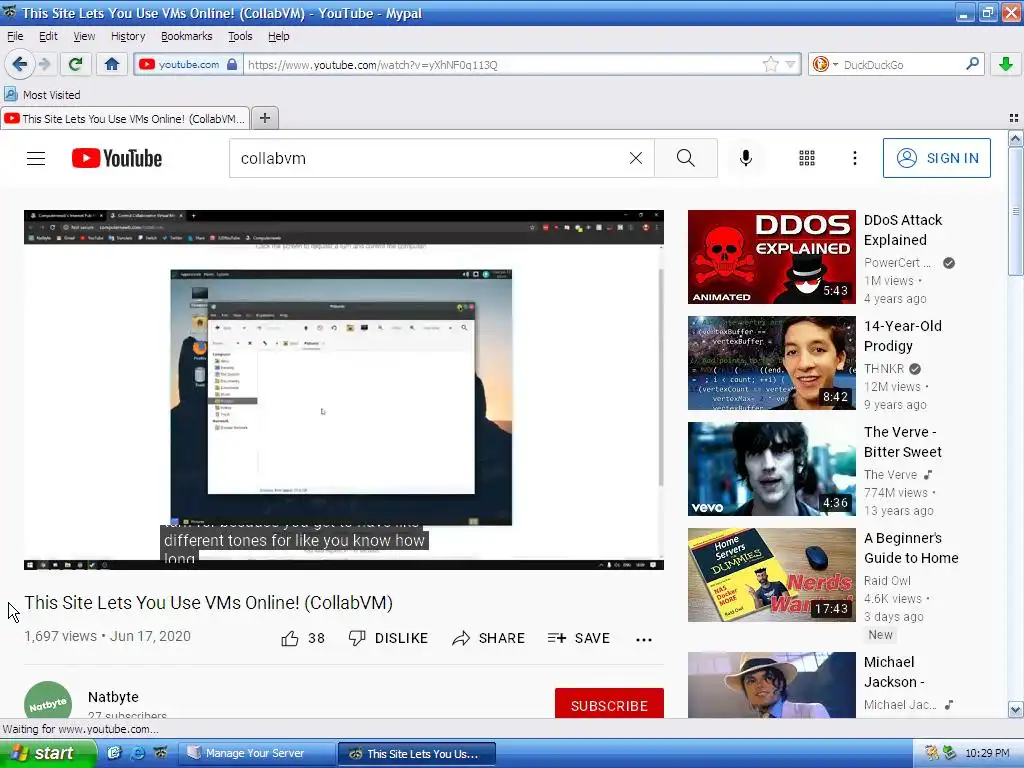Launch Internet Explorer from quick launch
The width and height of the screenshot is (1024, 768).
(137, 753)
